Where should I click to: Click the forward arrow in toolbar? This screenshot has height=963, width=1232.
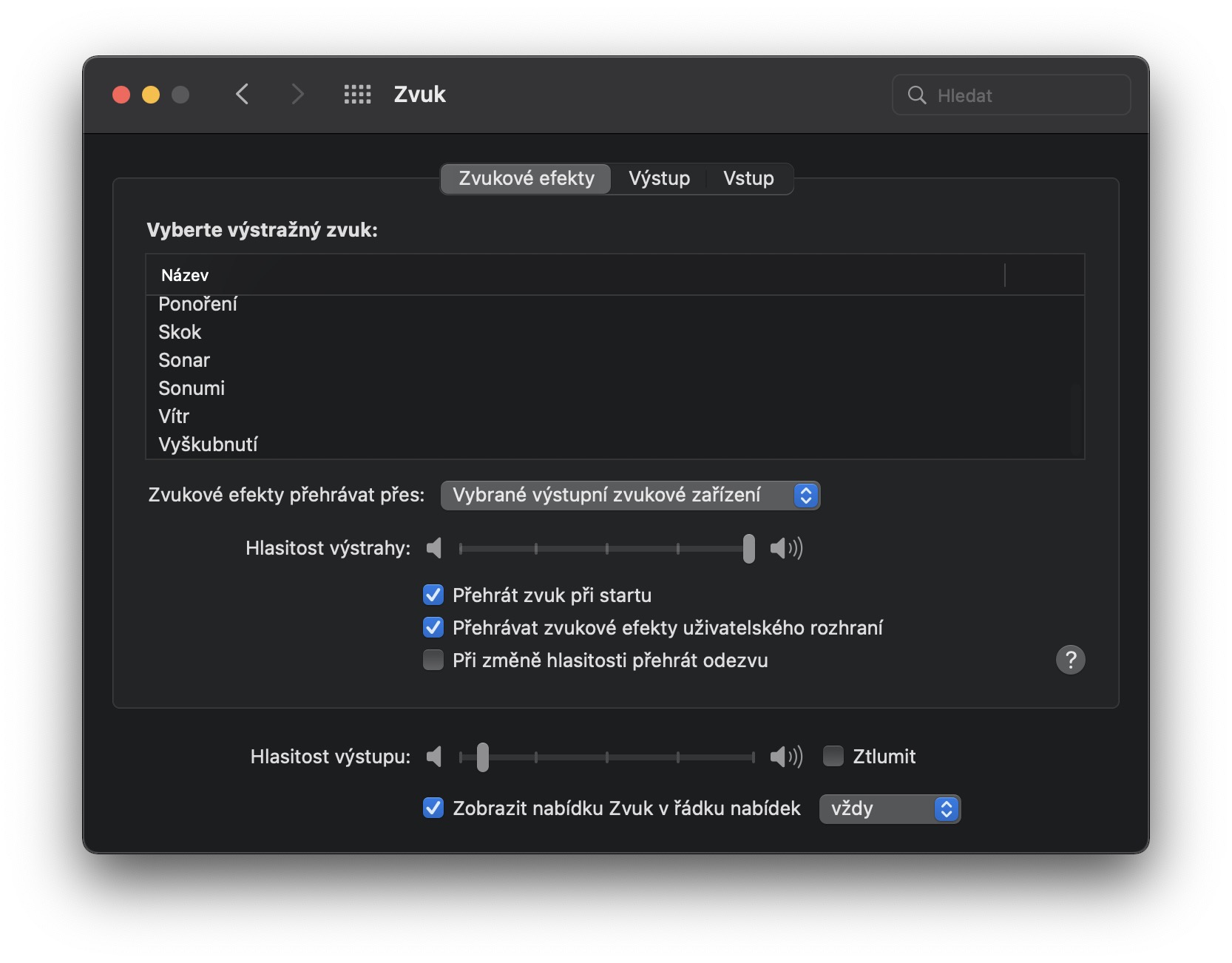297,95
